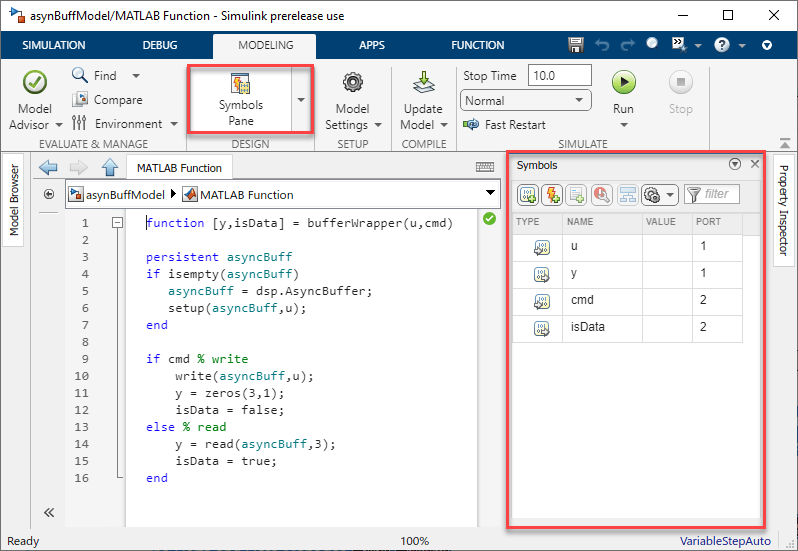
Task: Switch to the DEBUG tab
Action: 160,45
